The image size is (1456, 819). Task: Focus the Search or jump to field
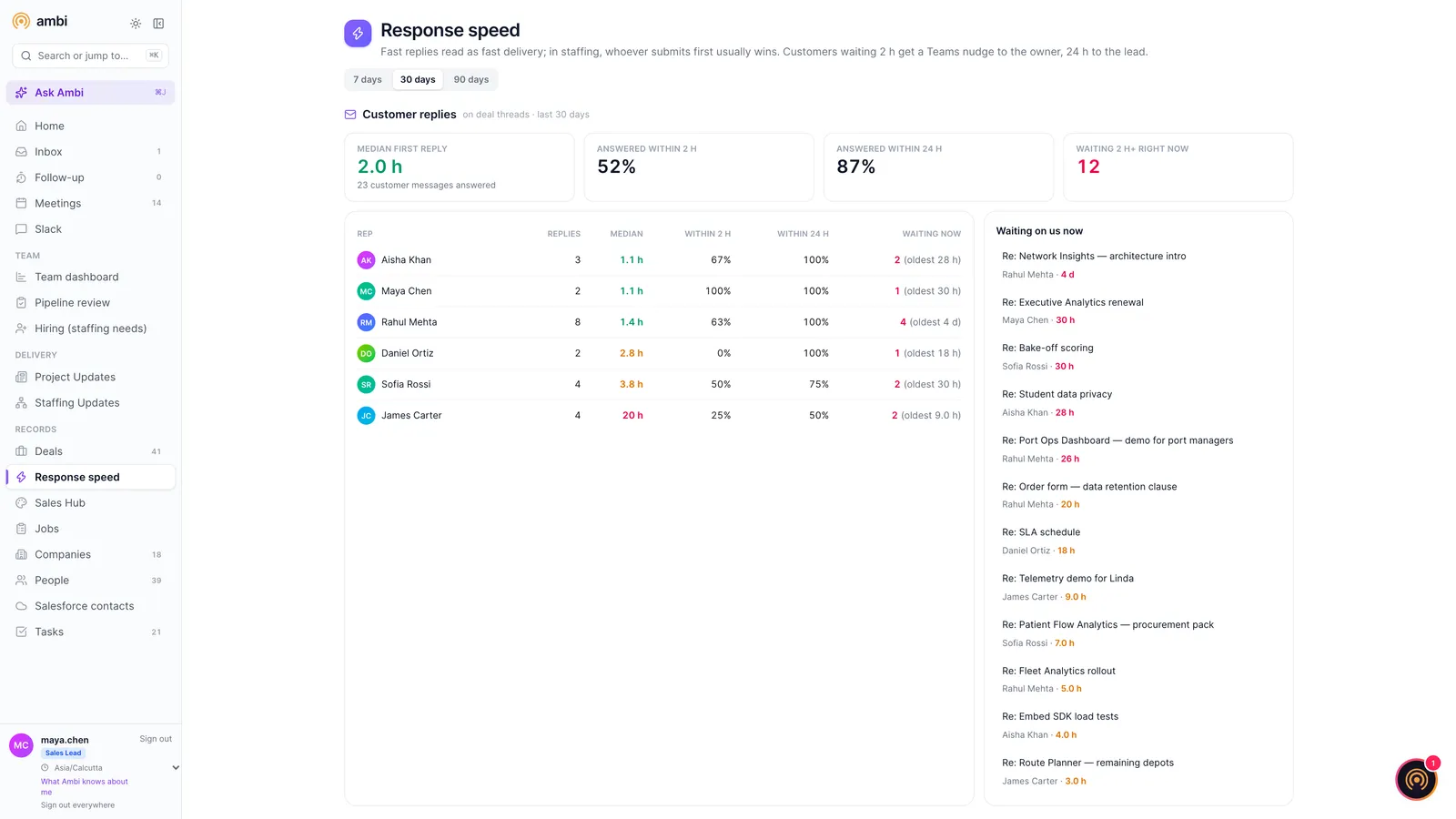[90, 56]
